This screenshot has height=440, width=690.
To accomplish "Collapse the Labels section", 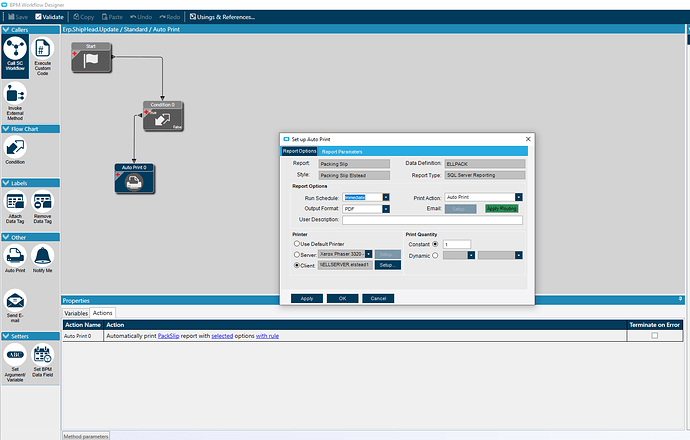I will coord(6,183).
